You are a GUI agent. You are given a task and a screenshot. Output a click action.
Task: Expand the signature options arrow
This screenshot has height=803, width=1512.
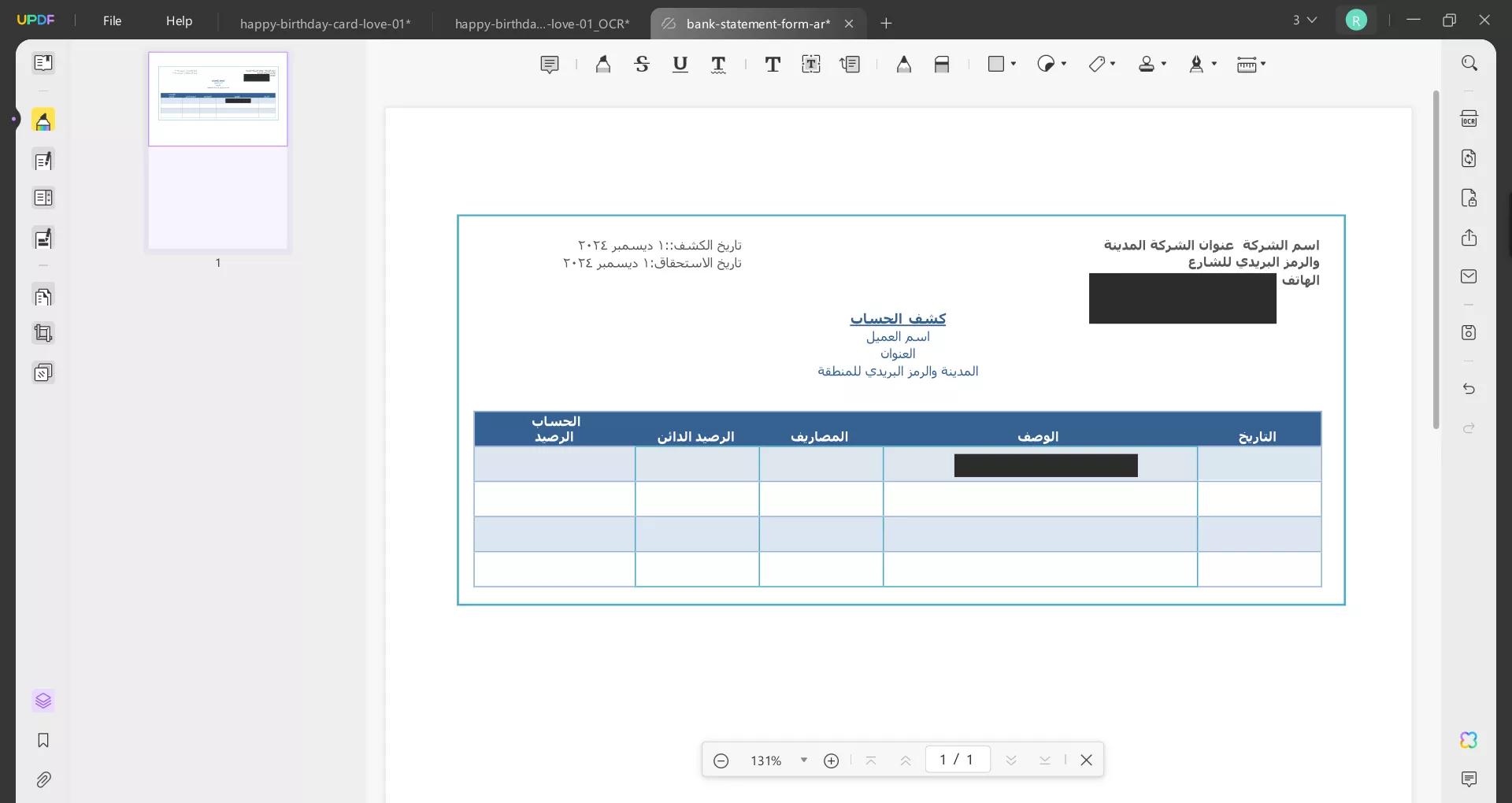click(1214, 65)
